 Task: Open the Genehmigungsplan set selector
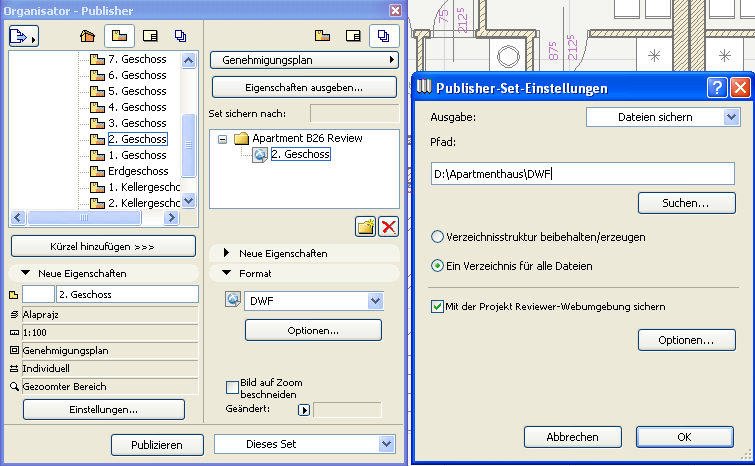(304, 60)
